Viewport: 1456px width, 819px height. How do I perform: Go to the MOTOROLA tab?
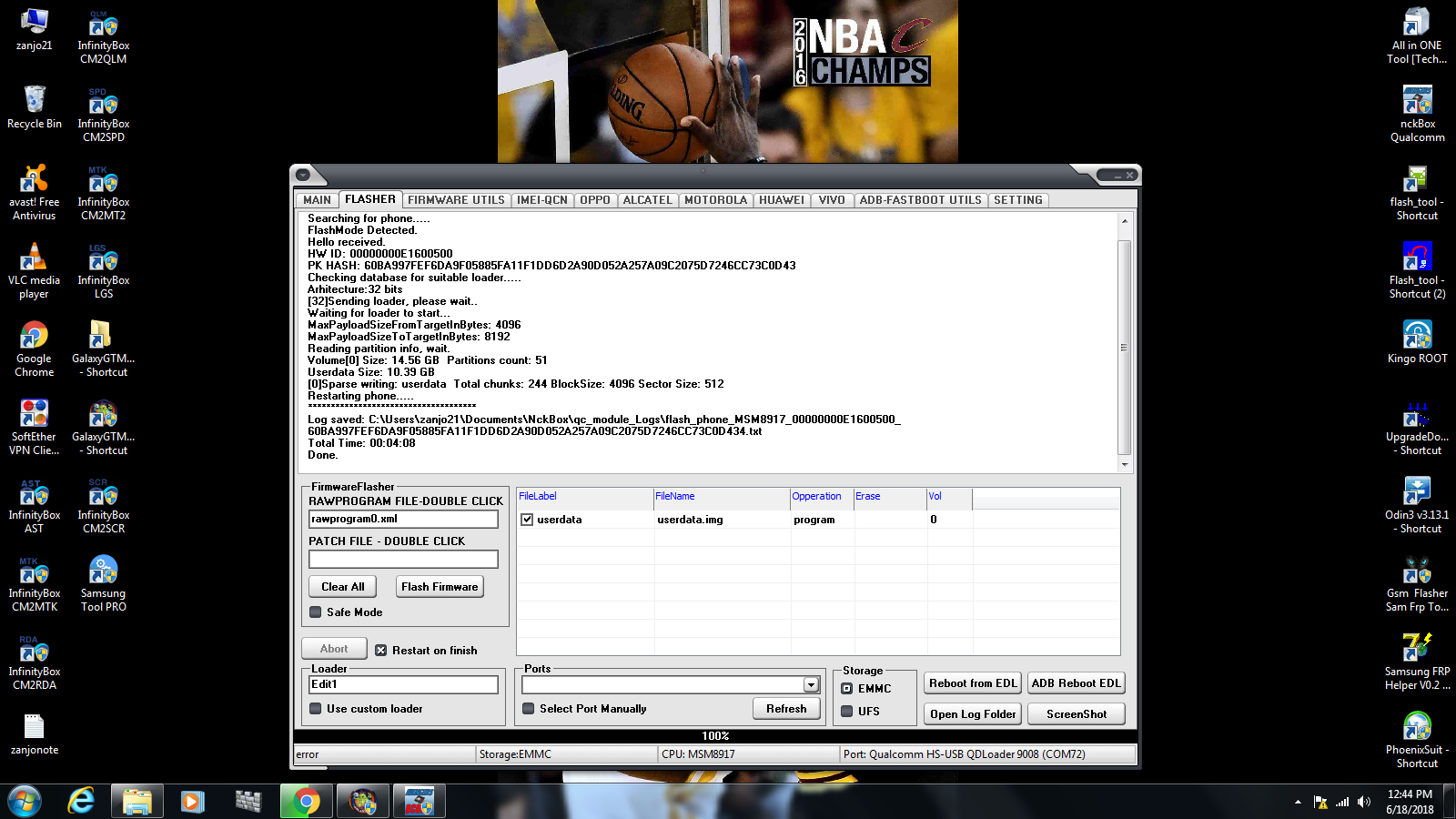716,200
